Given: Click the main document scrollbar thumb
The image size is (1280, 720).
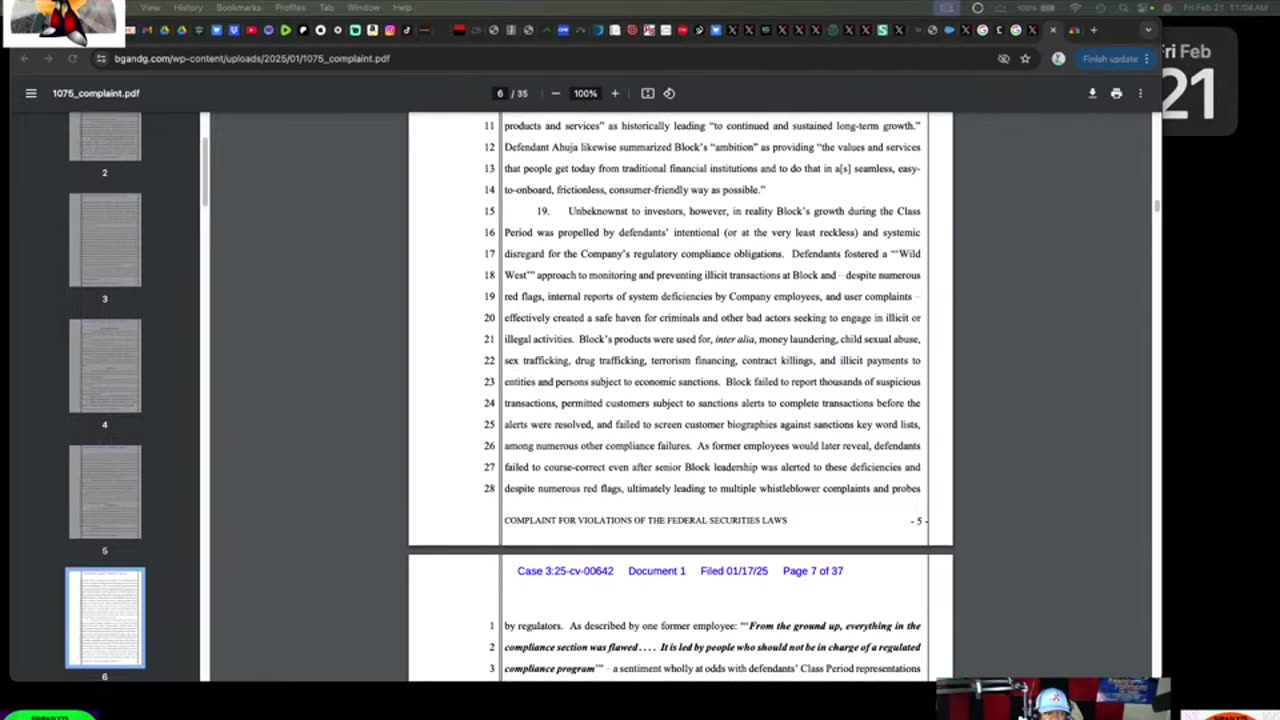Looking at the screenshot, I should [1157, 205].
